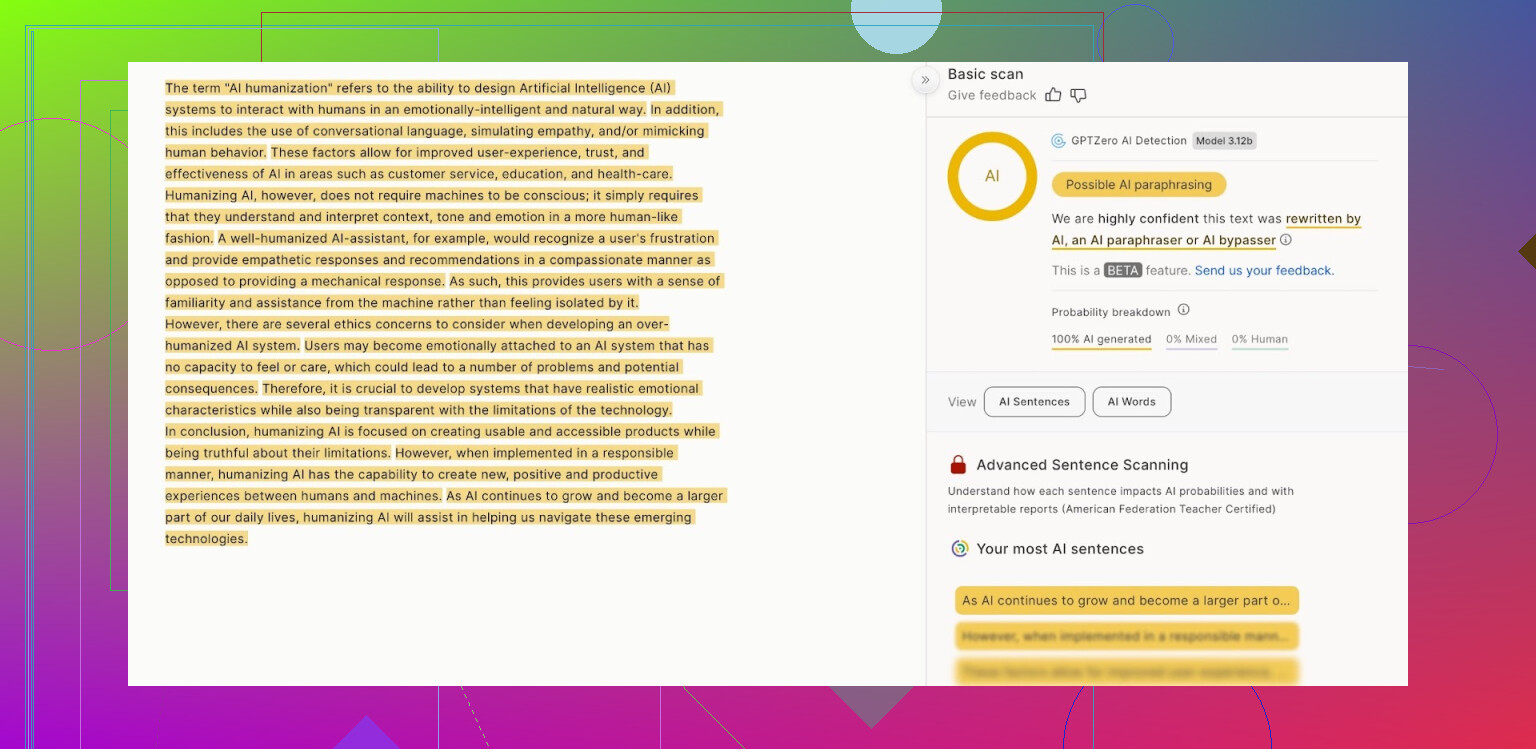The height and width of the screenshot is (749, 1536).
Task: Click the red lock icon
Action: tap(958, 465)
